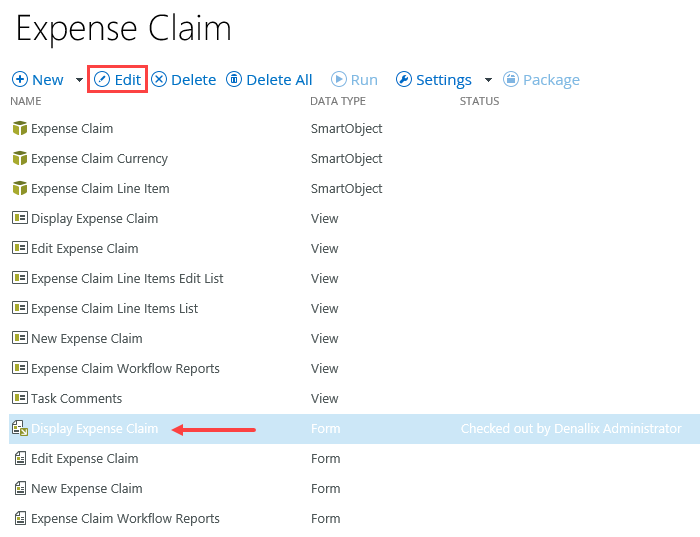Screen dimensions: 700x537
Task: Click the Settings wrench icon
Action: (404, 80)
